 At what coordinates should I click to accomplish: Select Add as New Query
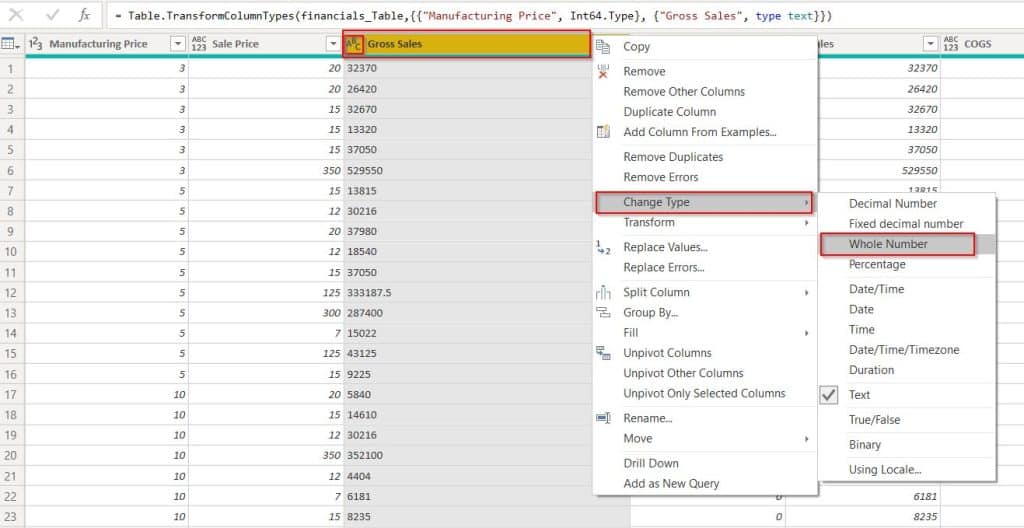point(671,484)
